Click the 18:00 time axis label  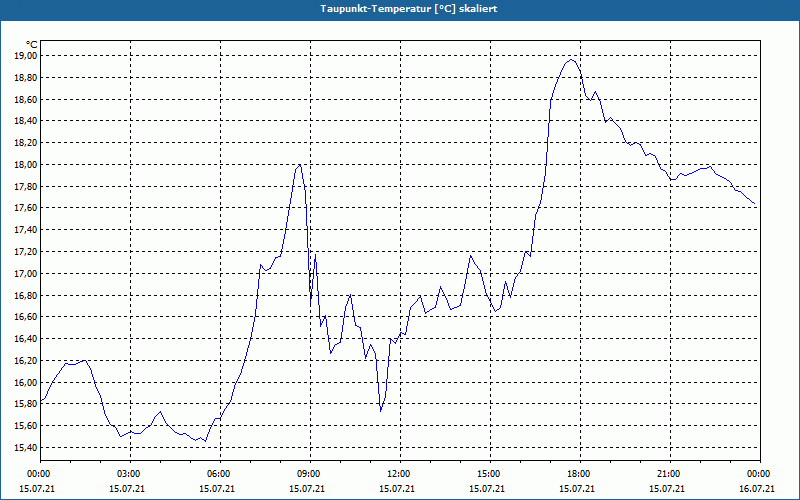(x=580, y=474)
